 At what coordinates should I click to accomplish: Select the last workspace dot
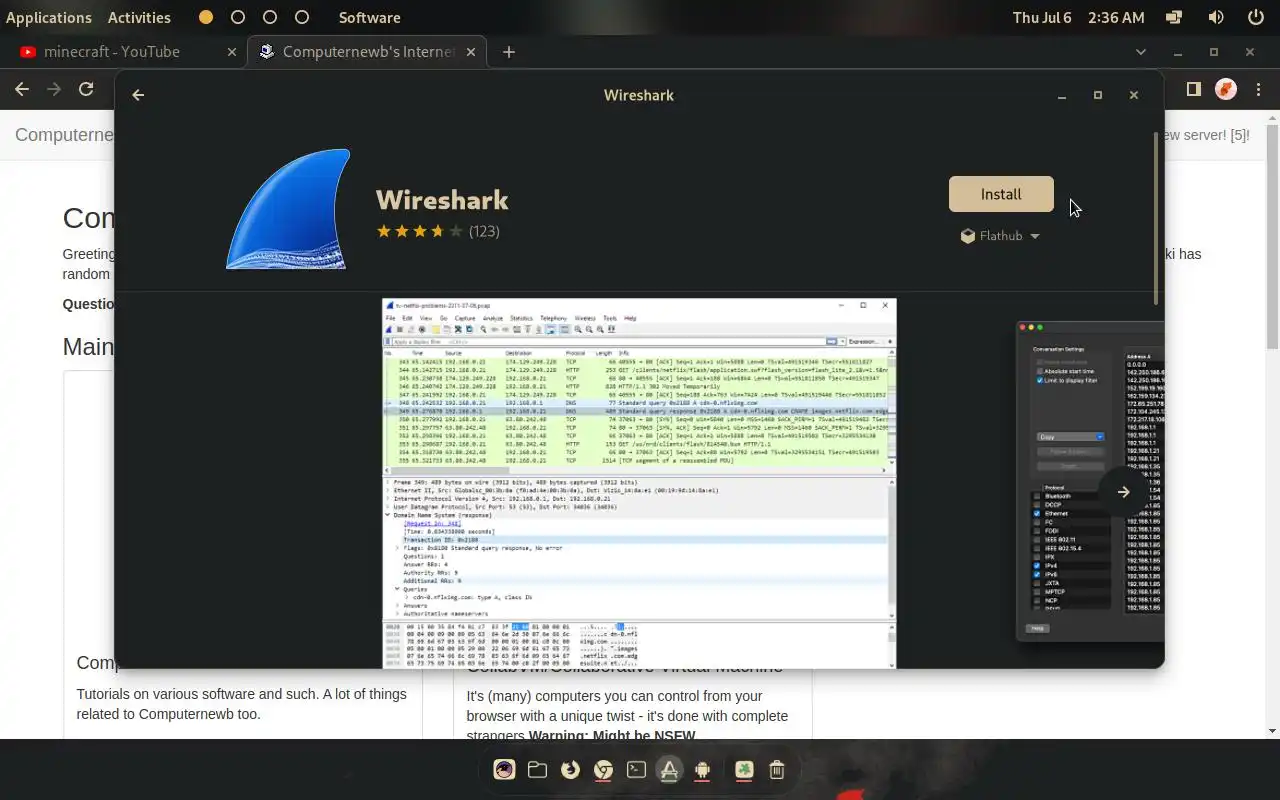(x=302, y=17)
